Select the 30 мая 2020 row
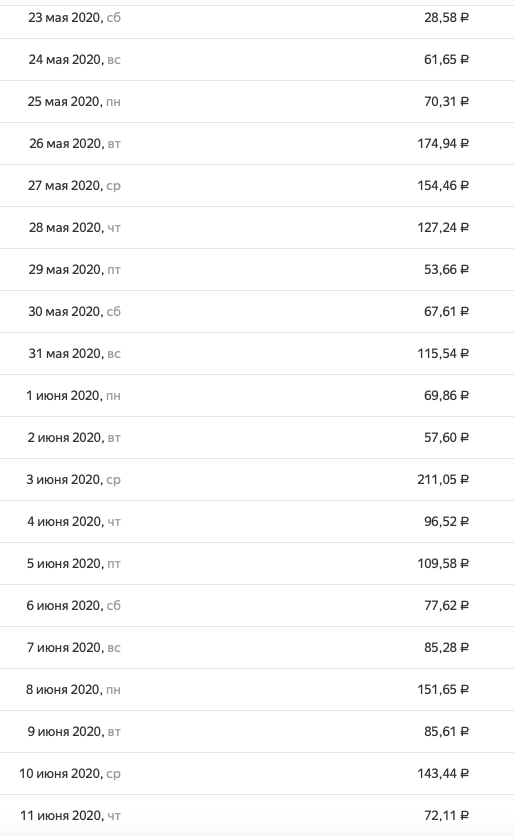 (257, 312)
